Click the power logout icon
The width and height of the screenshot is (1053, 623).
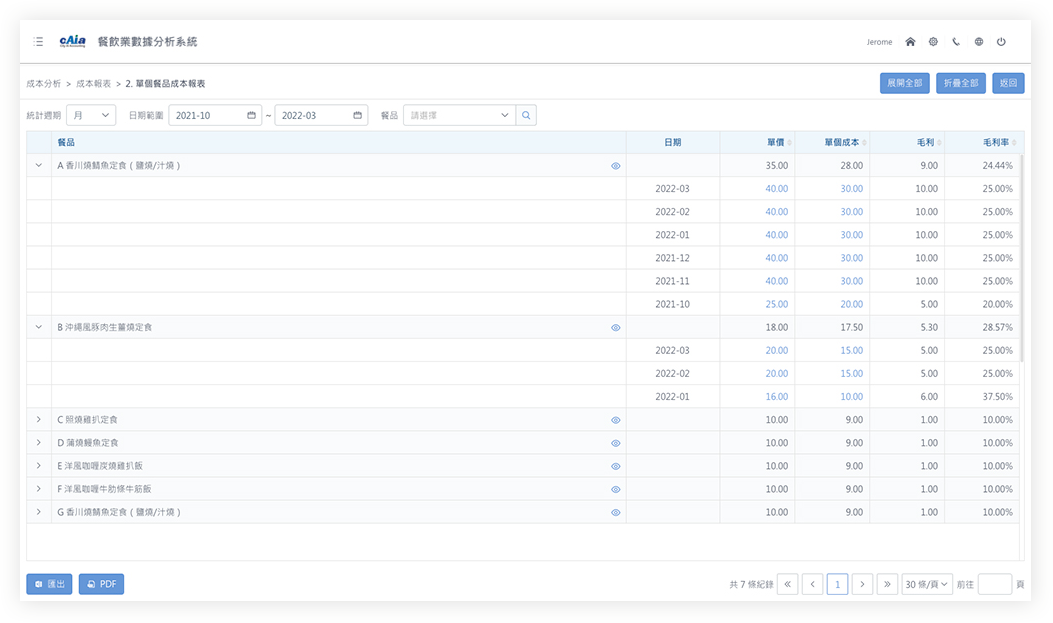(x=1001, y=42)
